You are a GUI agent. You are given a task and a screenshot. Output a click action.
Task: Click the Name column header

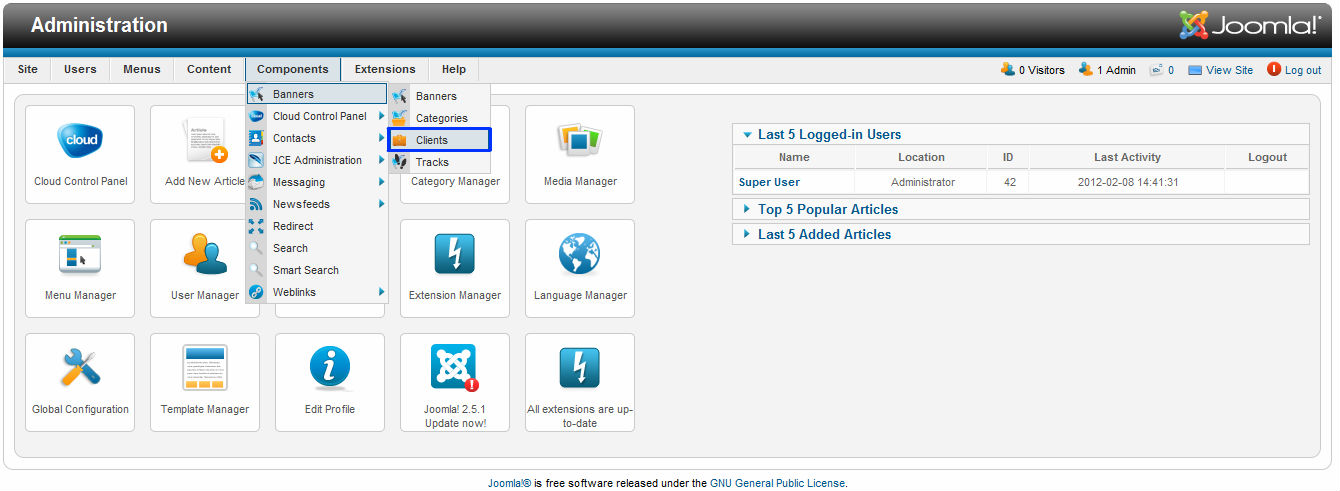(x=794, y=157)
